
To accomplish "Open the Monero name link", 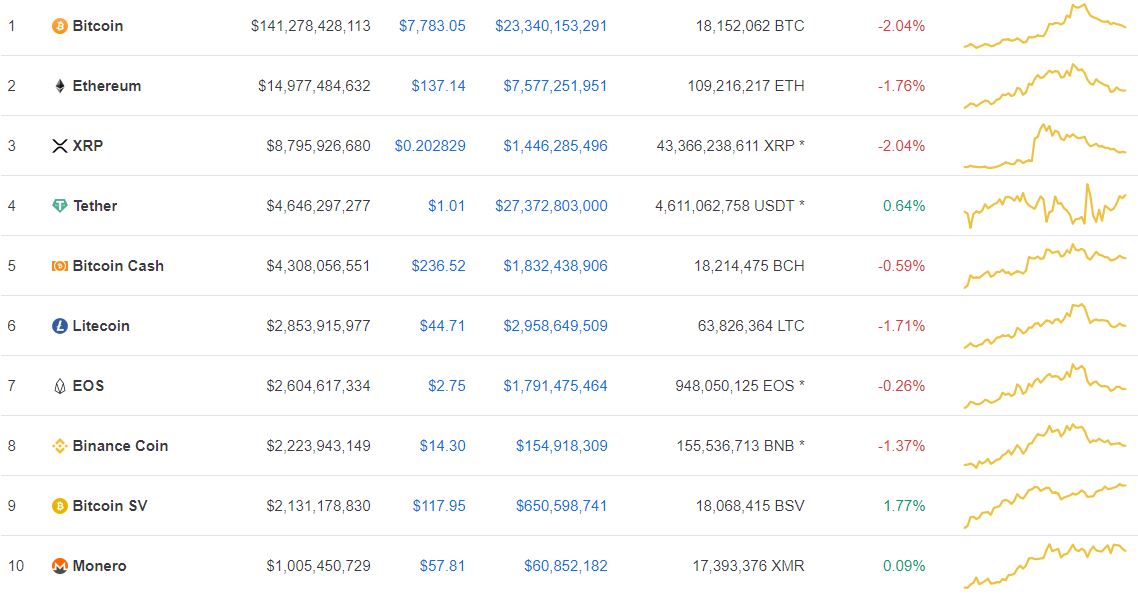I will pyautogui.click(x=99, y=566).
